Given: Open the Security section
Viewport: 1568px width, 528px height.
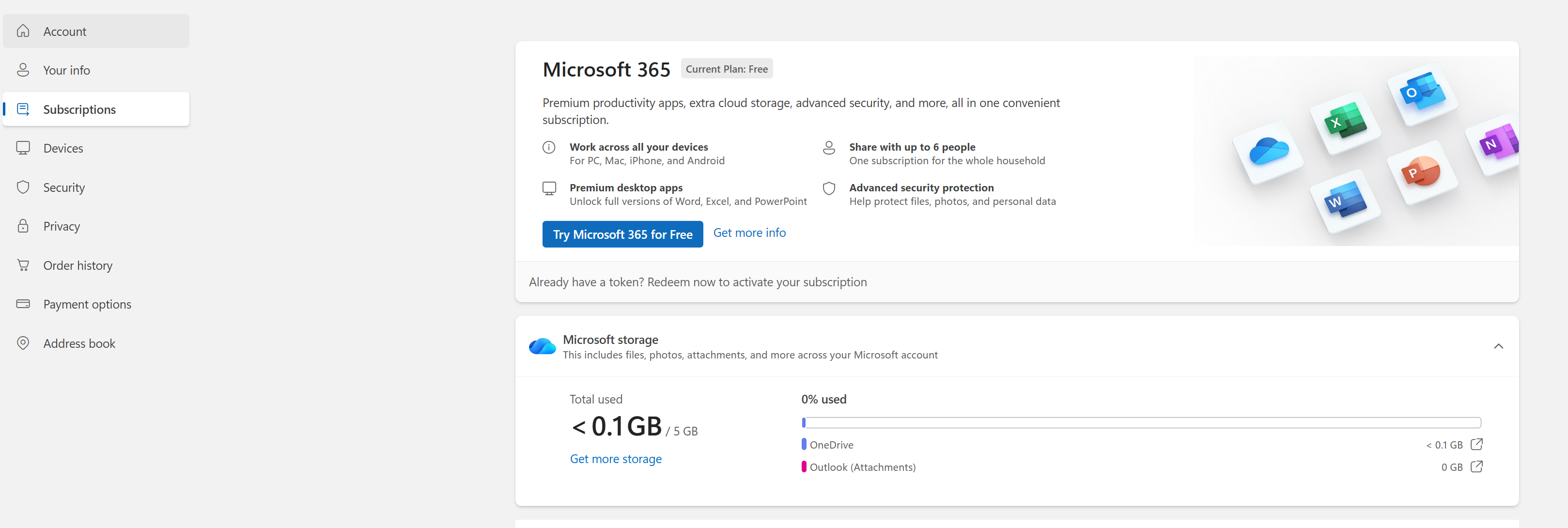Looking at the screenshot, I should click(x=96, y=187).
